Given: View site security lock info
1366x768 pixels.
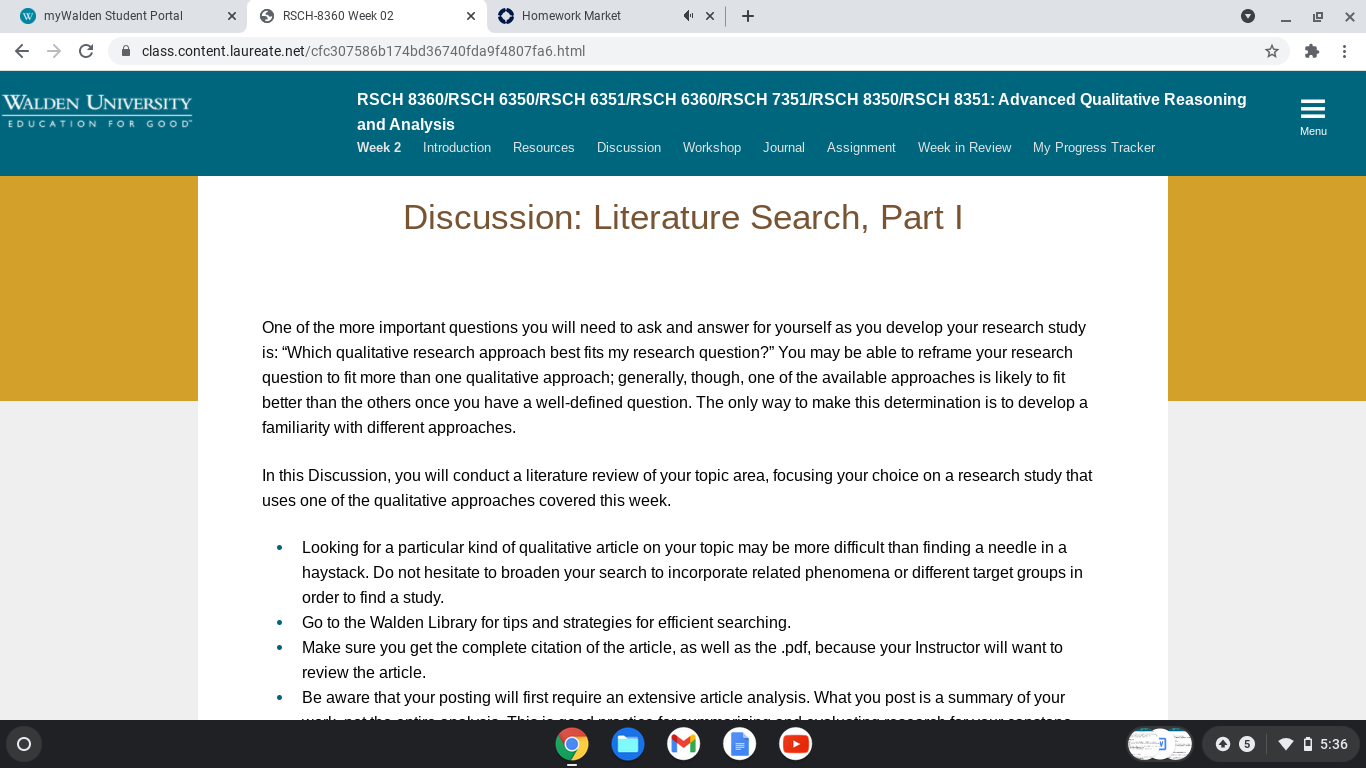Looking at the screenshot, I should coord(126,51).
